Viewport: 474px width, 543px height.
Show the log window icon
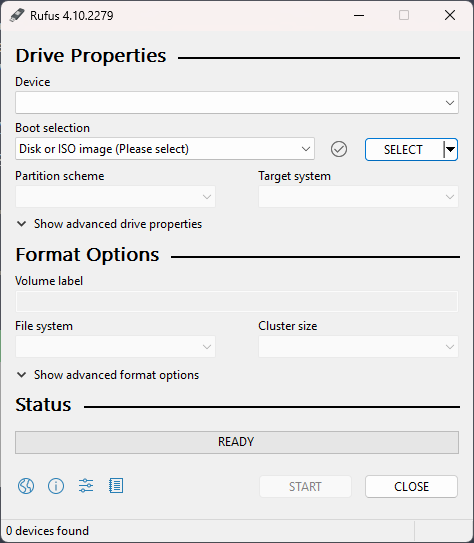(x=116, y=486)
